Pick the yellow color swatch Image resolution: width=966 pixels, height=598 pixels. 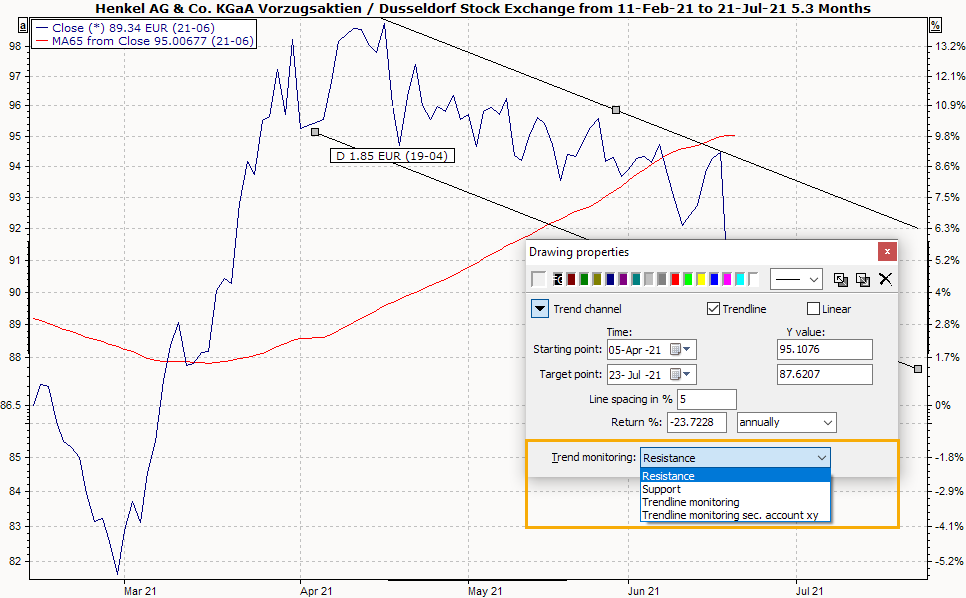pyautogui.click(x=701, y=279)
